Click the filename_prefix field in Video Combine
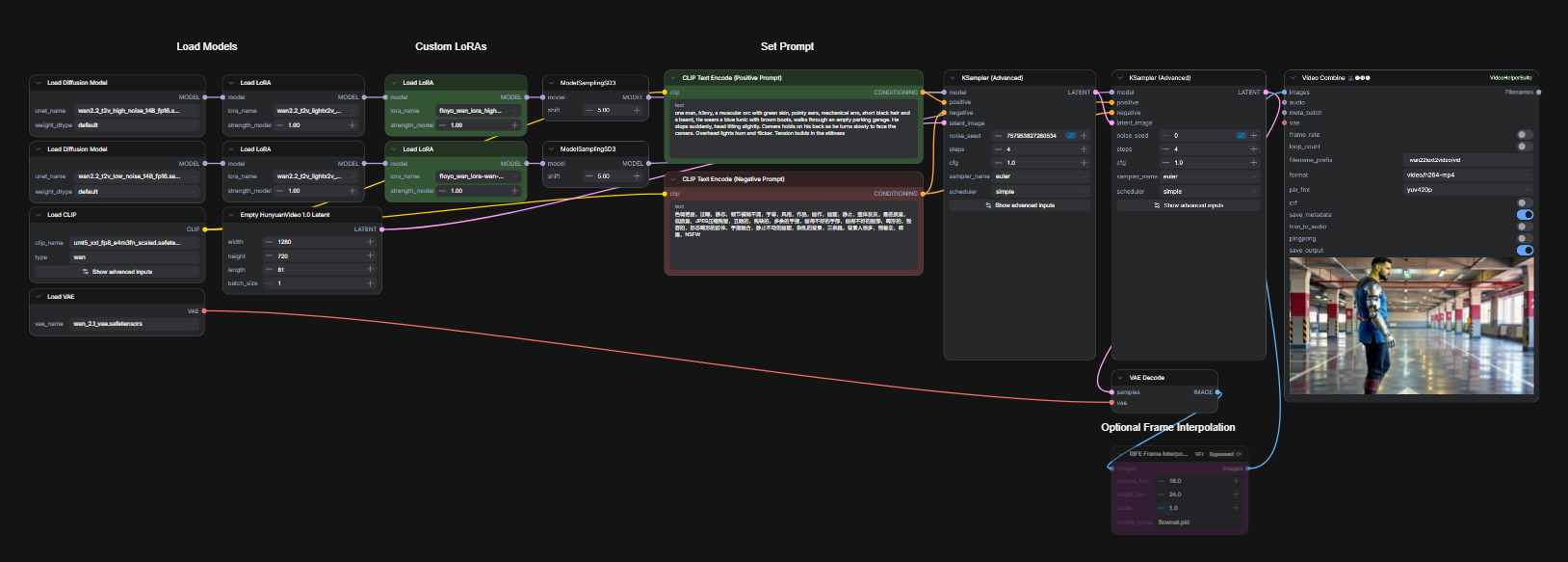The height and width of the screenshot is (562, 1568). click(1466, 160)
